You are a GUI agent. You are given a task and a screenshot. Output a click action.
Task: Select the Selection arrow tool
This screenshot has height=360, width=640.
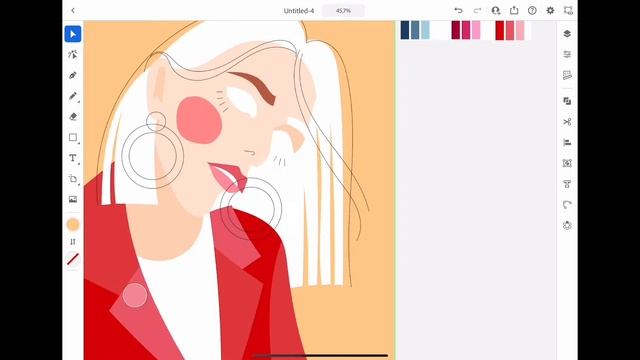(73, 34)
